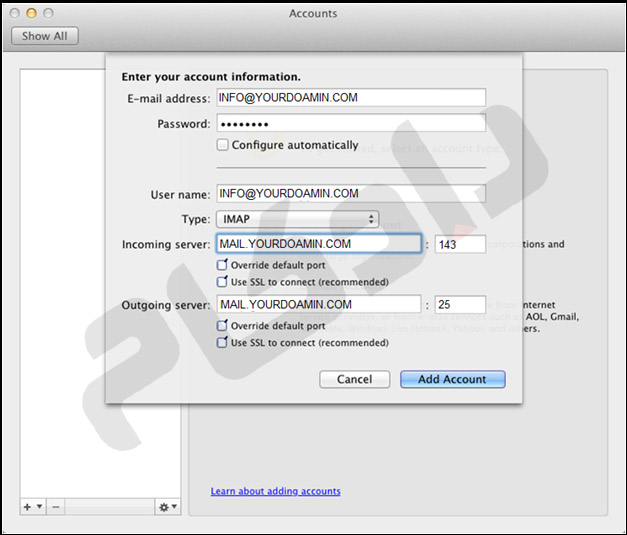Image resolution: width=627 pixels, height=535 pixels.
Task: Click the Outgoing server port 25 field
Action: pos(460,305)
